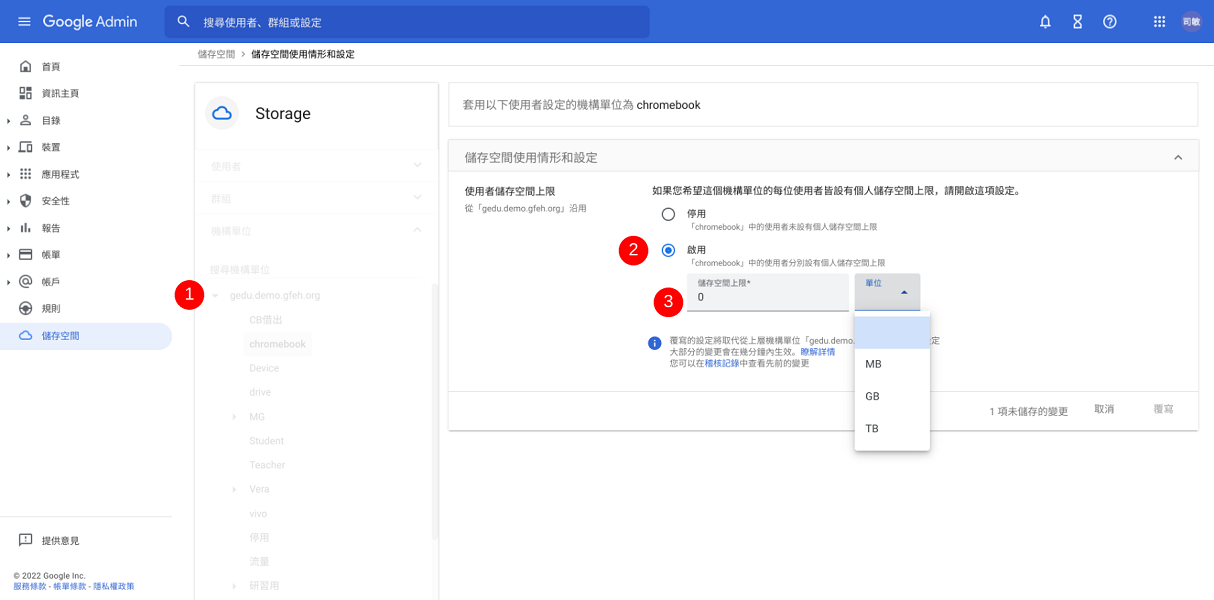Click the 儲存空間上限 input field
The width and height of the screenshot is (1214, 600).
tap(767, 292)
